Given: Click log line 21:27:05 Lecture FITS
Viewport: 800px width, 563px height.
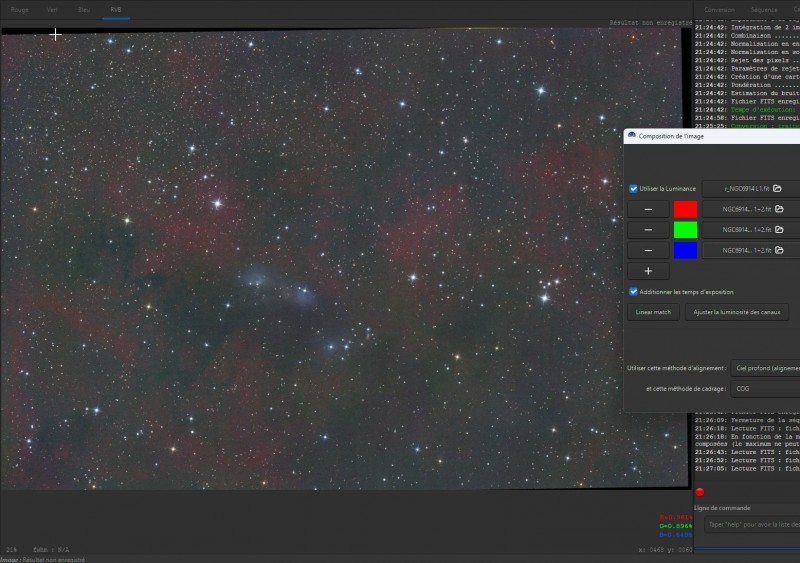Looking at the screenshot, I should (x=747, y=469).
